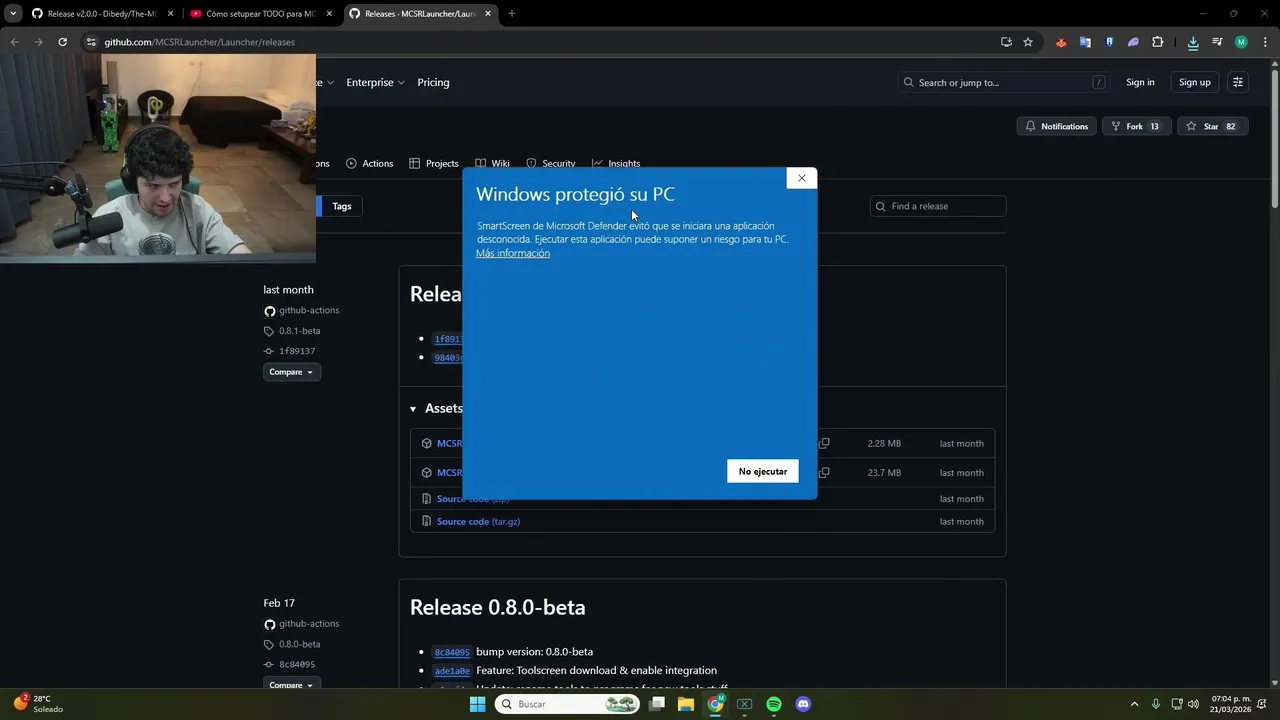The height and width of the screenshot is (720, 1280).
Task: Download 'Source code (tar.gz)'
Action: [478, 521]
